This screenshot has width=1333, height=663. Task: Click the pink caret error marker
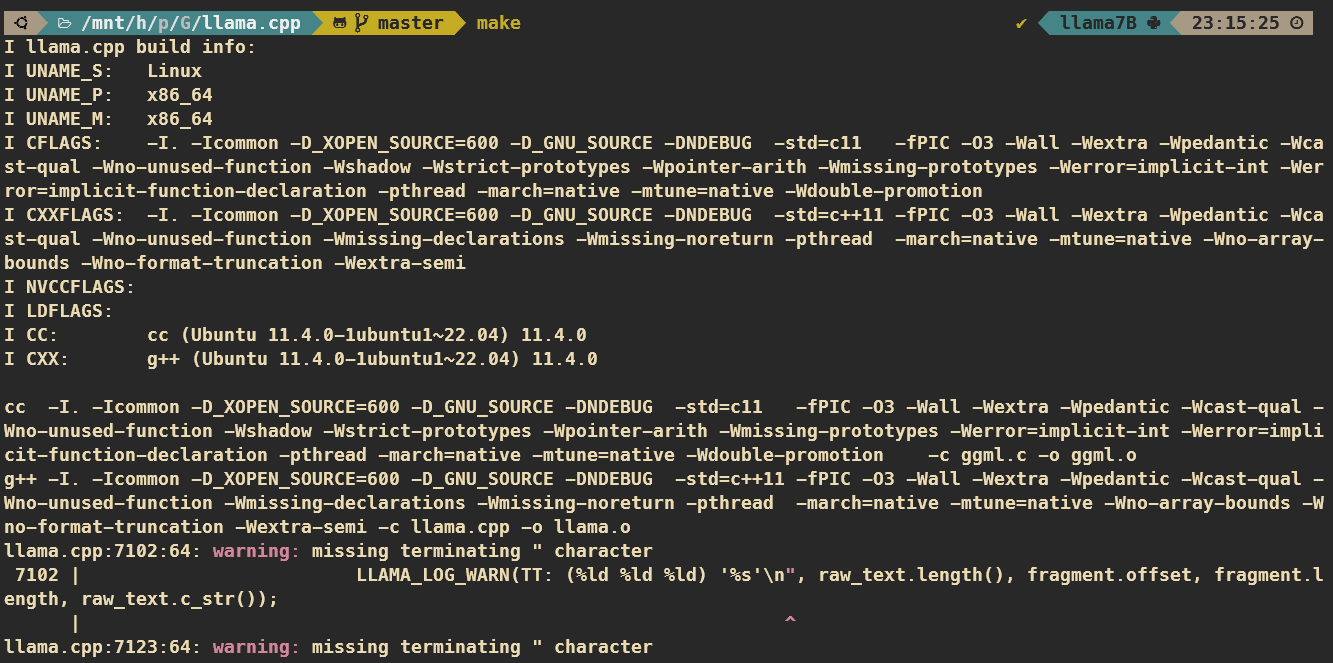(789, 623)
